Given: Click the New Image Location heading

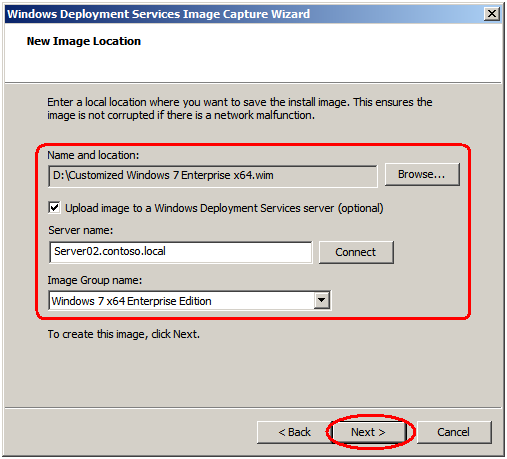Looking at the screenshot, I should (84, 41).
